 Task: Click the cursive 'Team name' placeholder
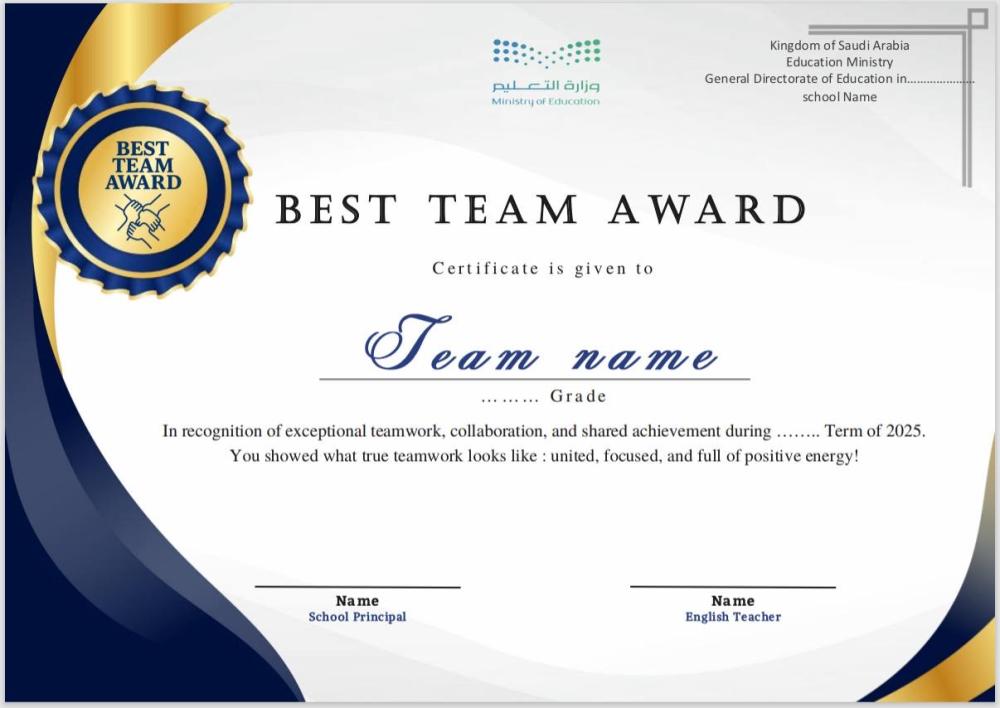tap(541, 345)
